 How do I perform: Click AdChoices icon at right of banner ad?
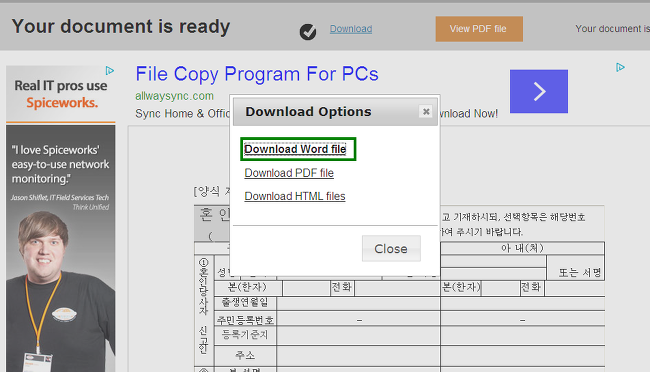coord(620,67)
